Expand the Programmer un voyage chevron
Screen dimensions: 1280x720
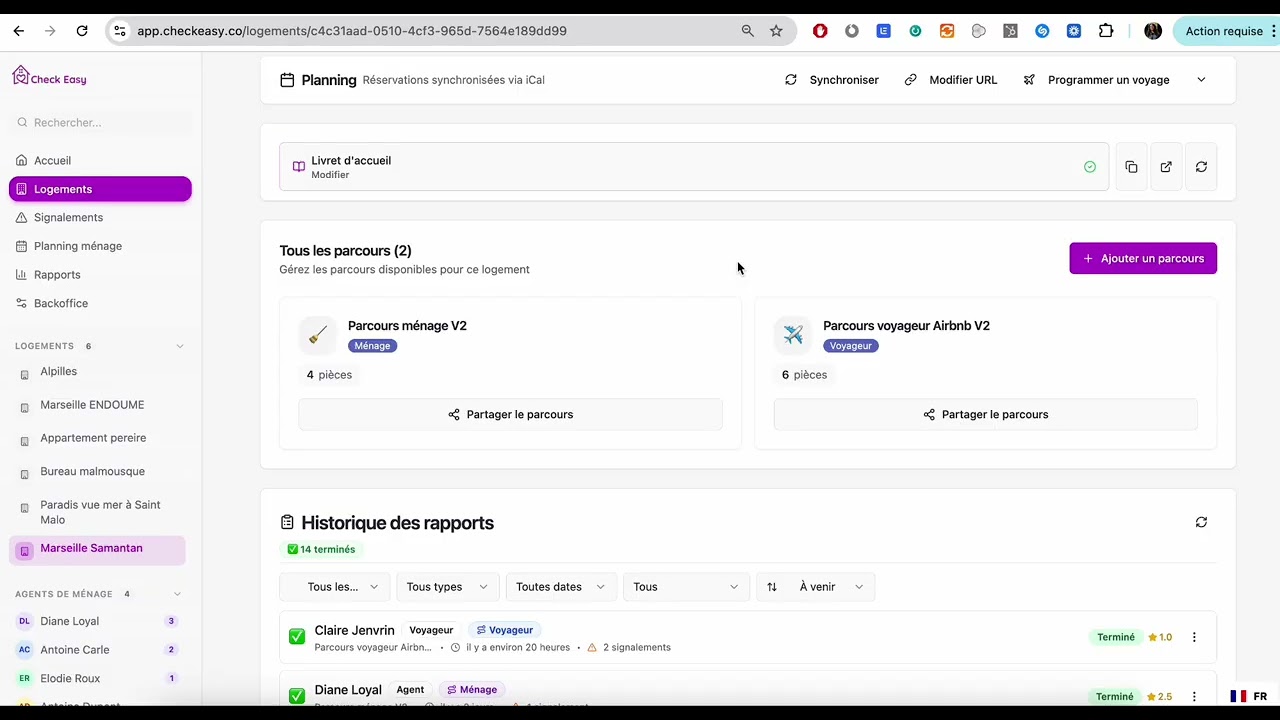click(1201, 80)
